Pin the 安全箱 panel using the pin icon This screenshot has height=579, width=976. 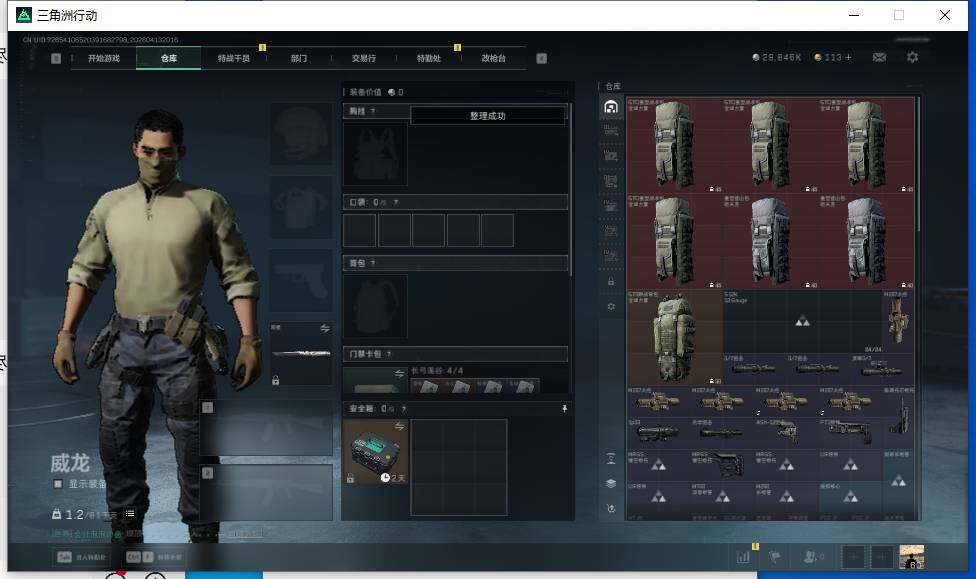(x=562, y=407)
